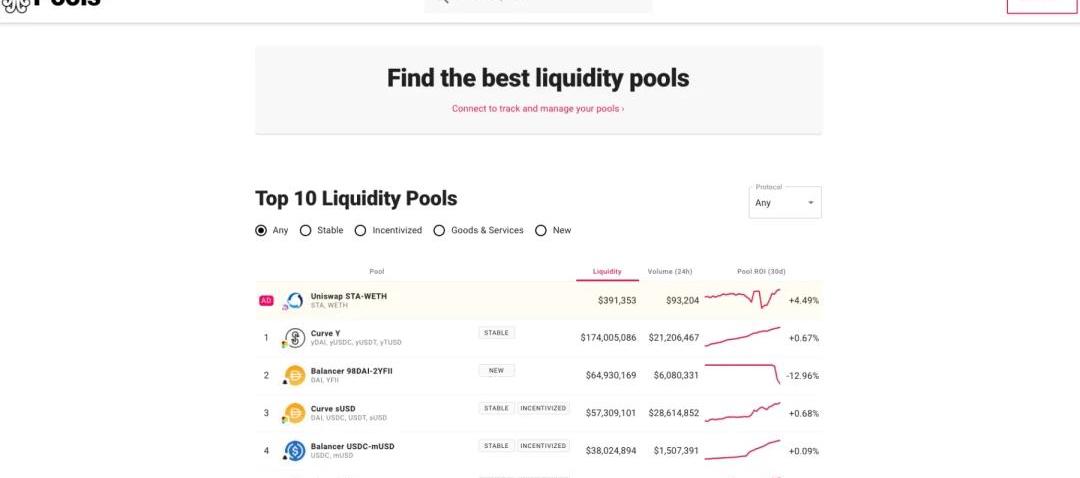Screen dimensions: 1080x478
Task: Select the Stable radio filter
Action: coord(306,230)
